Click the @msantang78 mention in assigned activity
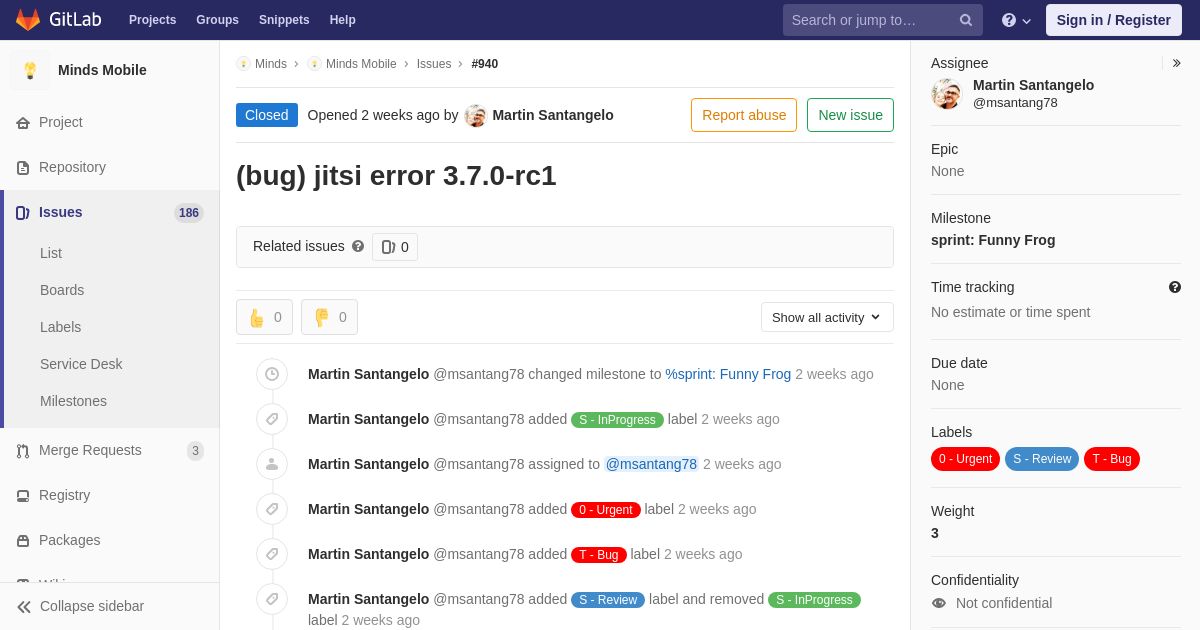This screenshot has width=1200, height=630. click(651, 464)
